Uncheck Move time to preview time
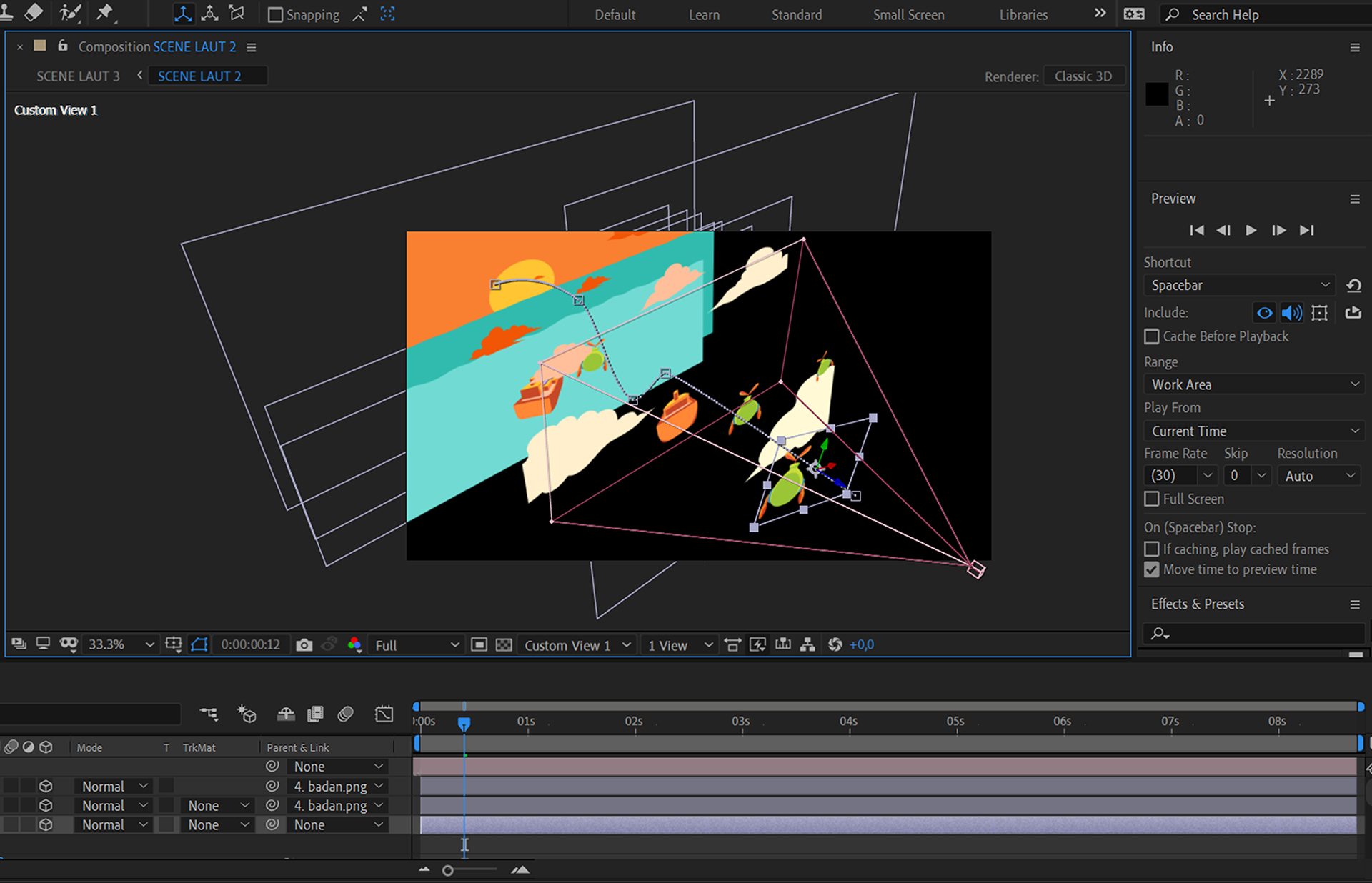This screenshot has height=883, width=1372. (1152, 569)
